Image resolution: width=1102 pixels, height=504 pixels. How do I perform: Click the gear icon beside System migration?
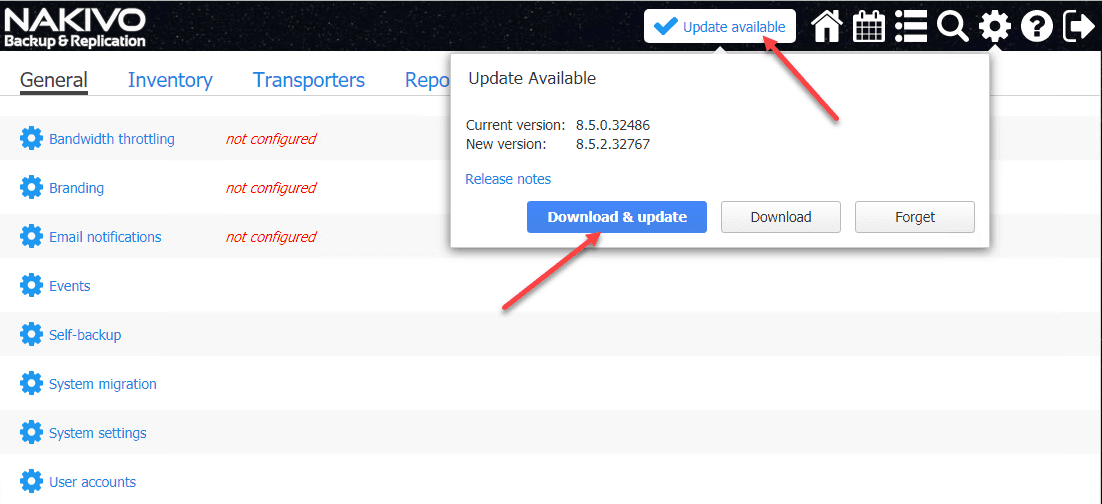pyautogui.click(x=31, y=384)
